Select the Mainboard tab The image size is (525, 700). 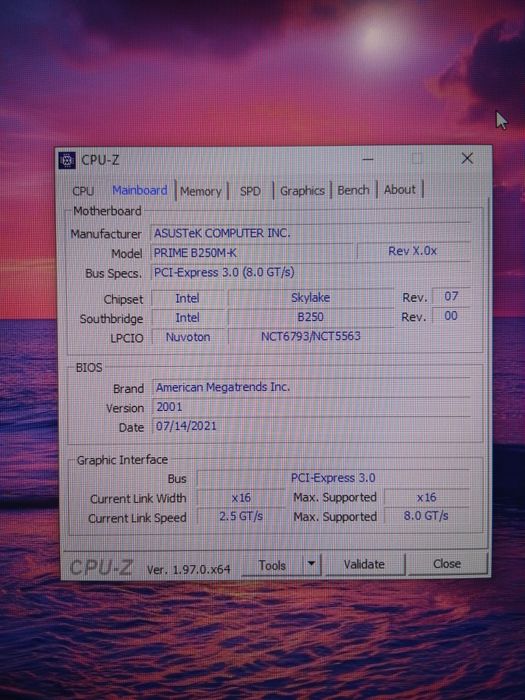pos(140,191)
